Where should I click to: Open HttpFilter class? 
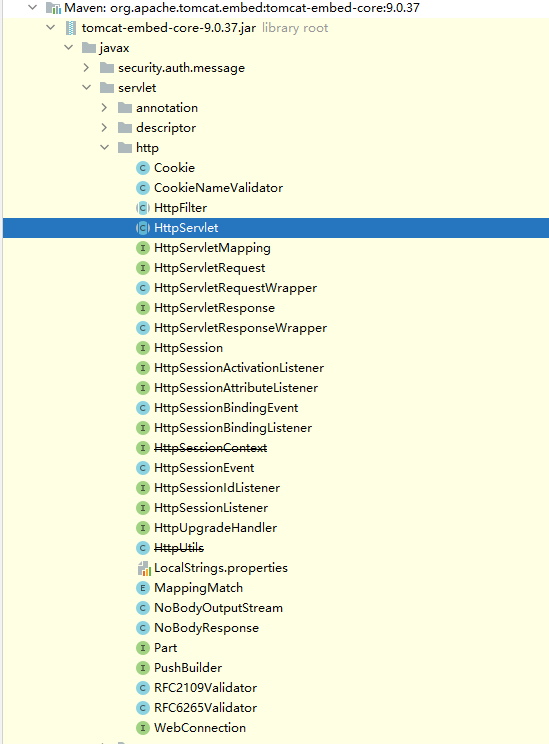point(180,208)
